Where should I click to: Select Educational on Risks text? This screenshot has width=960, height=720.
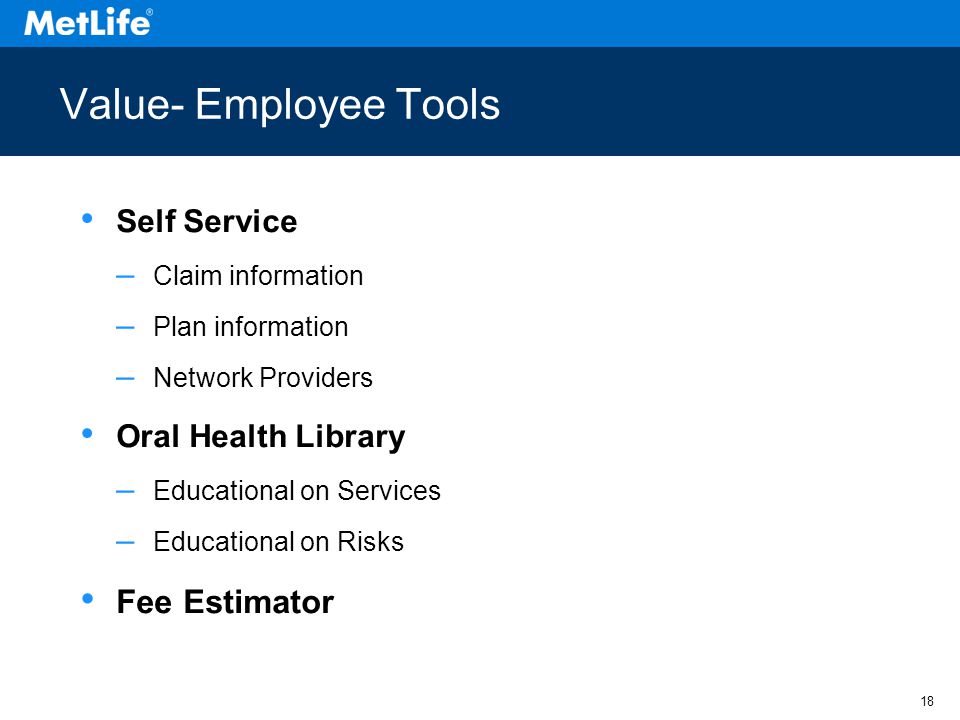click(279, 541)
